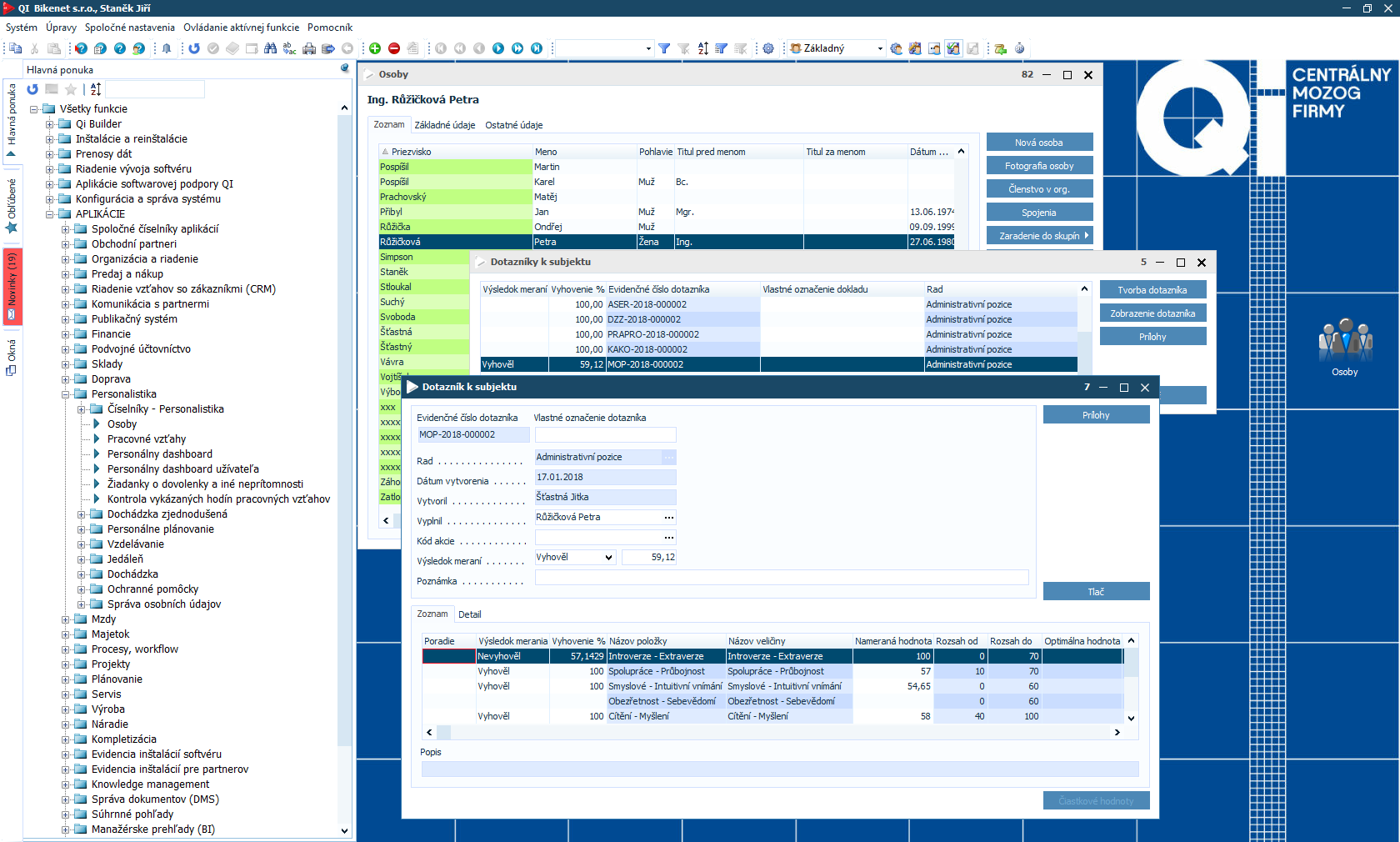Viewport: 1400px width, 842px height.
Task: Click the Tlač button
Action: pos(1096,592)
